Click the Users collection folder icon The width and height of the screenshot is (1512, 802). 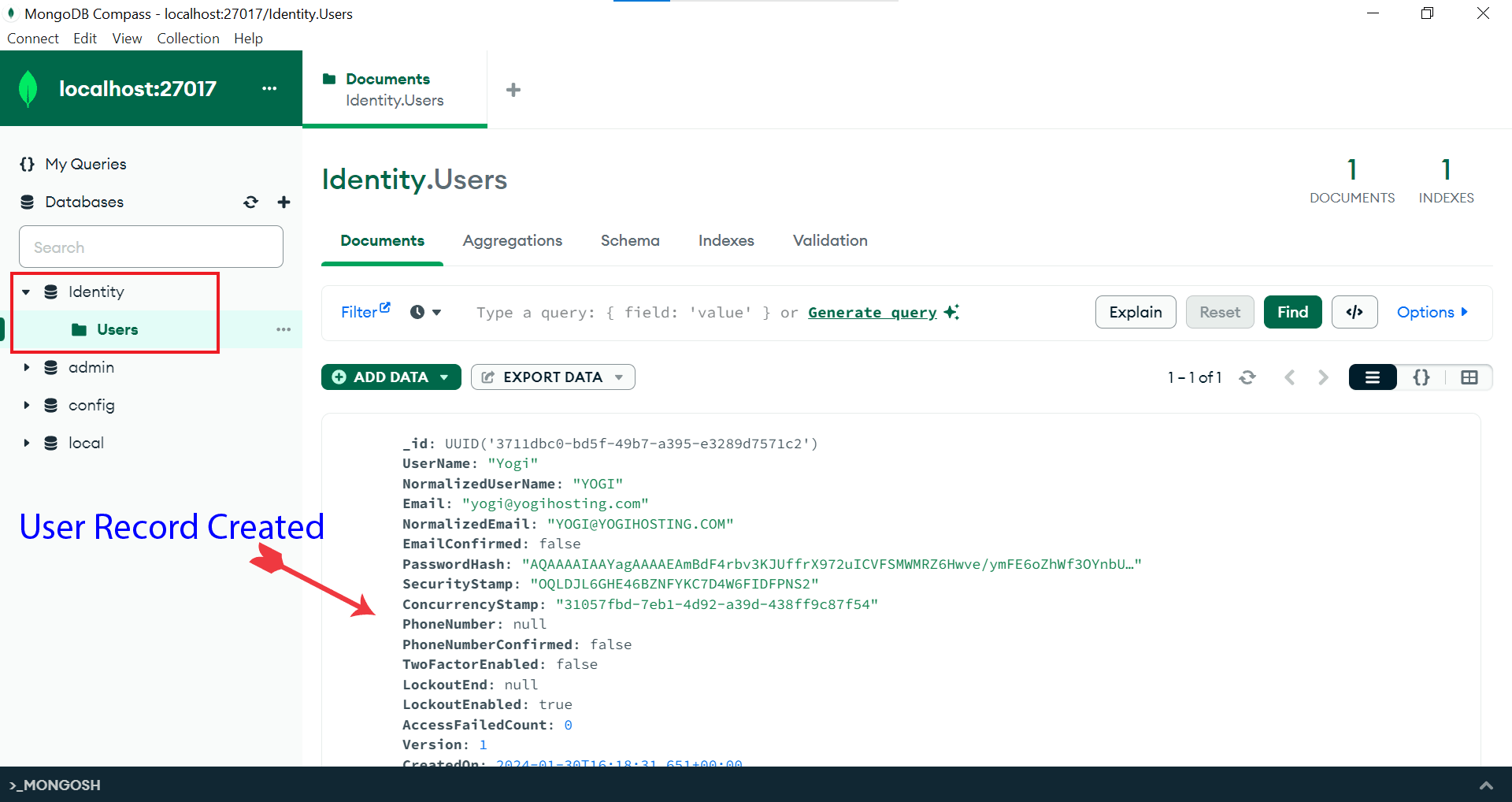point(79,329)
